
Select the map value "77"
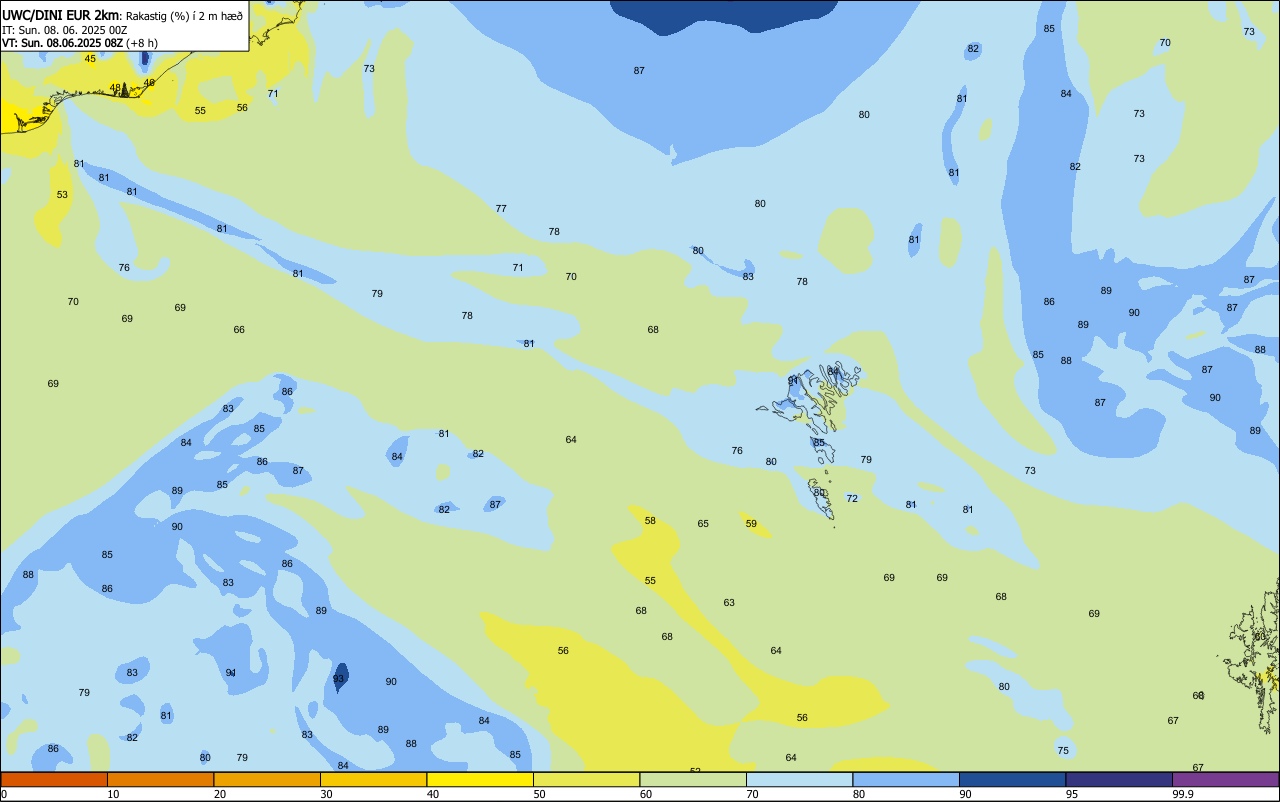point(501,209)
